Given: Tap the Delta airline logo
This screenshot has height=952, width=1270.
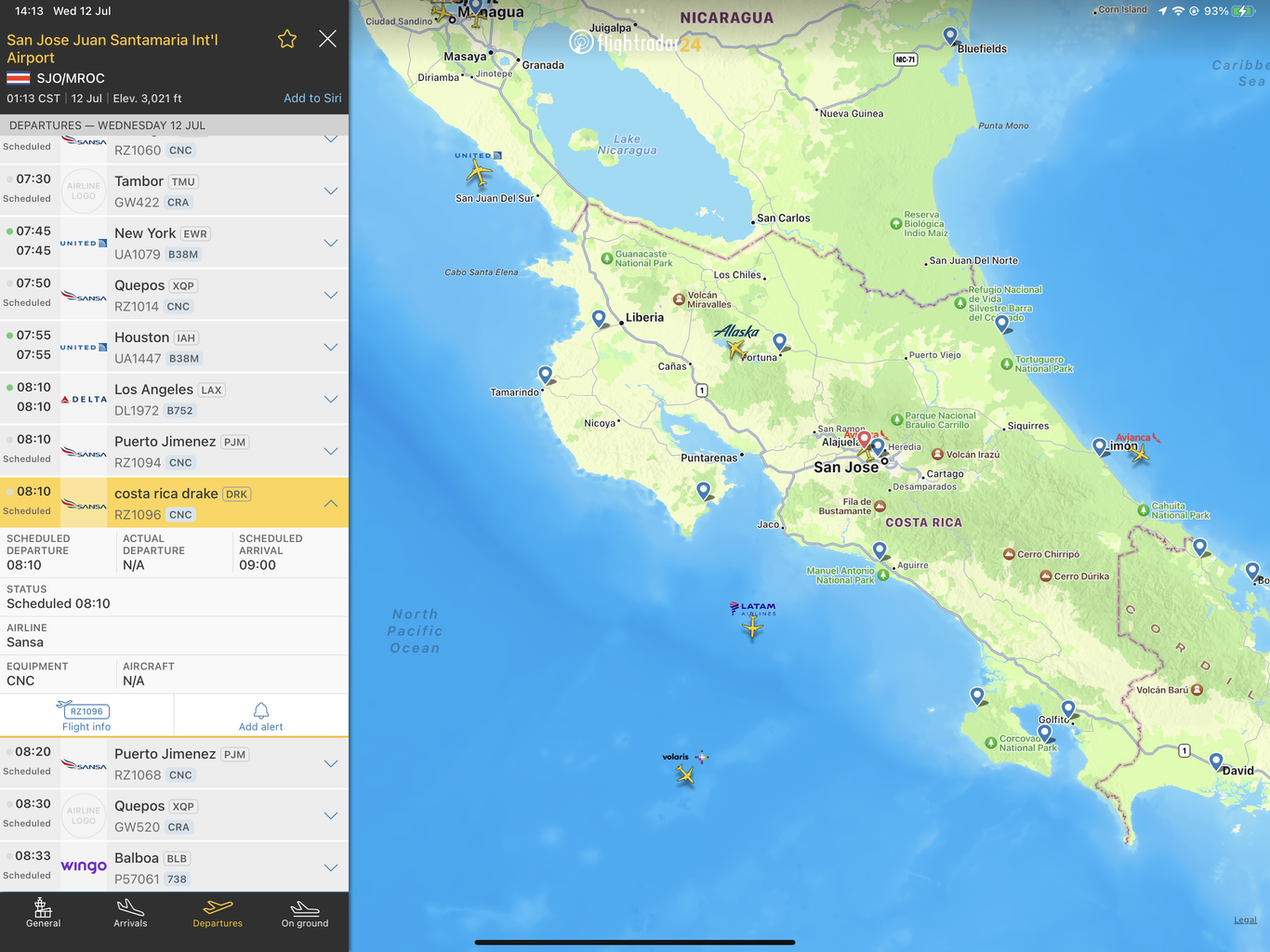Looking at the screenshot, I should (84, 399).
